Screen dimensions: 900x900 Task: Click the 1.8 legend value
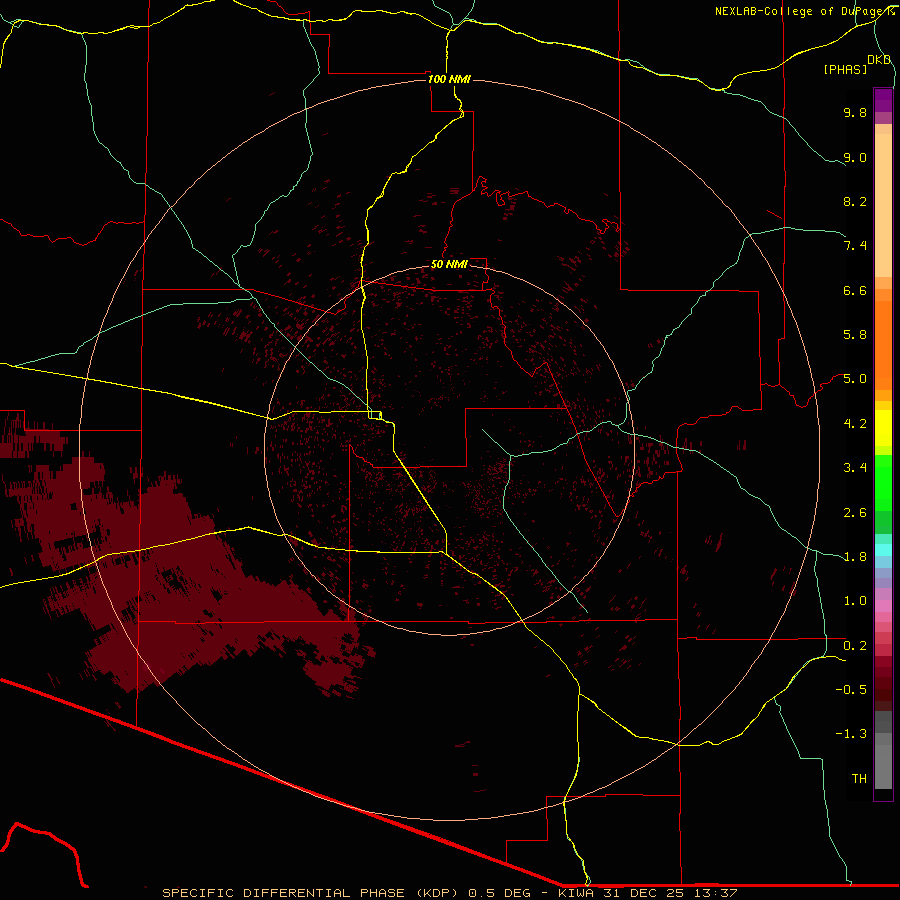855,557
